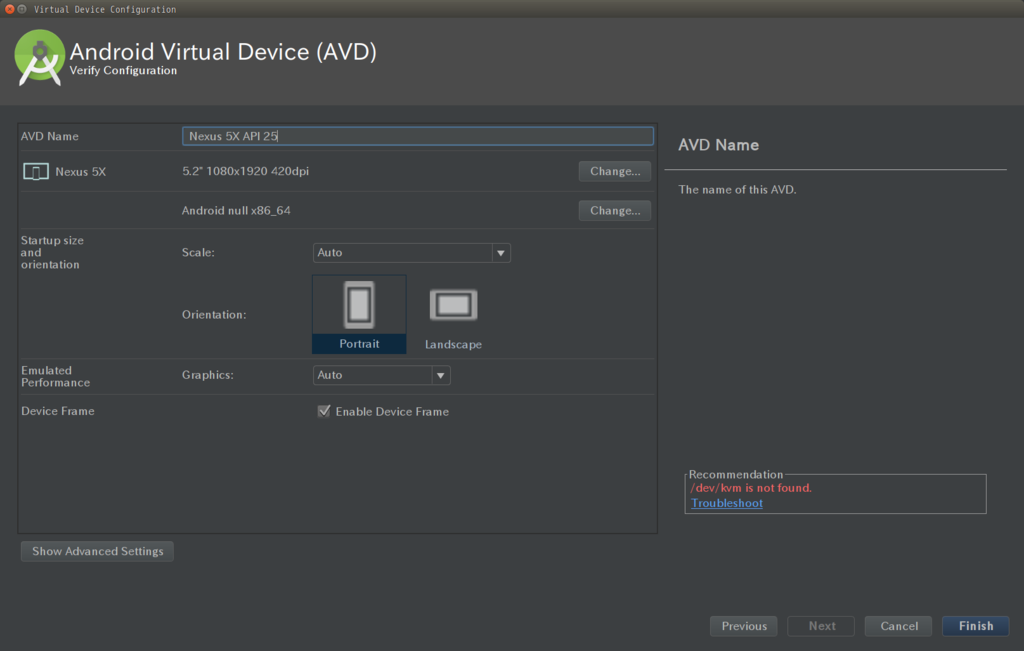The width and height of the screenshot is (1024, 651).
Task: Show Advanced Settings
Action: click(x=97, y=551)
